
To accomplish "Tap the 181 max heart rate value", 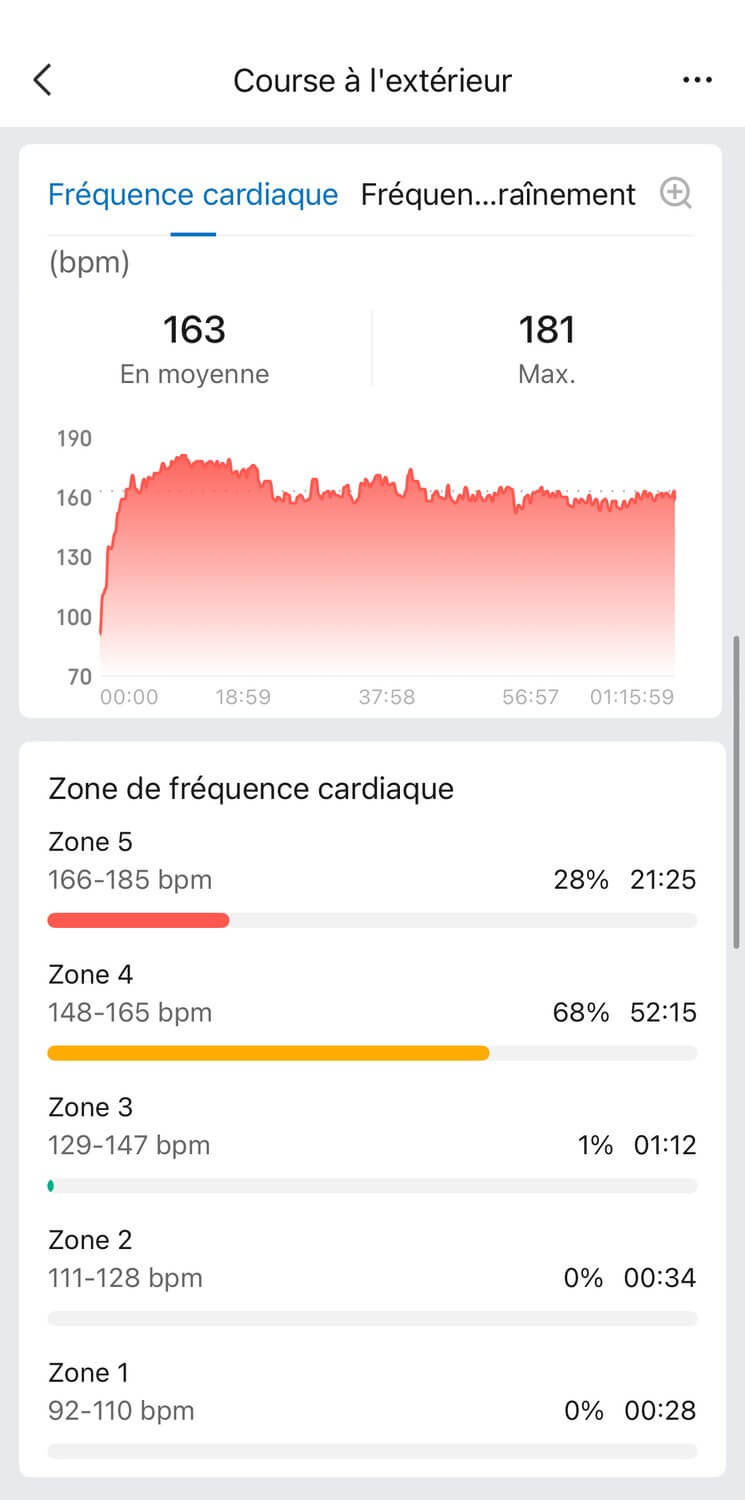I will (x=547, y=329).
